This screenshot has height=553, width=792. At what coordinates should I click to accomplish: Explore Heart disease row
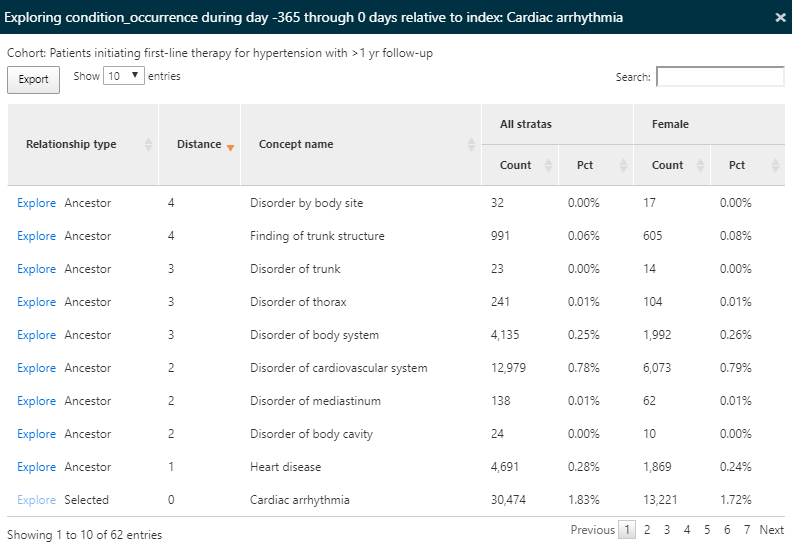click(36, 467)
